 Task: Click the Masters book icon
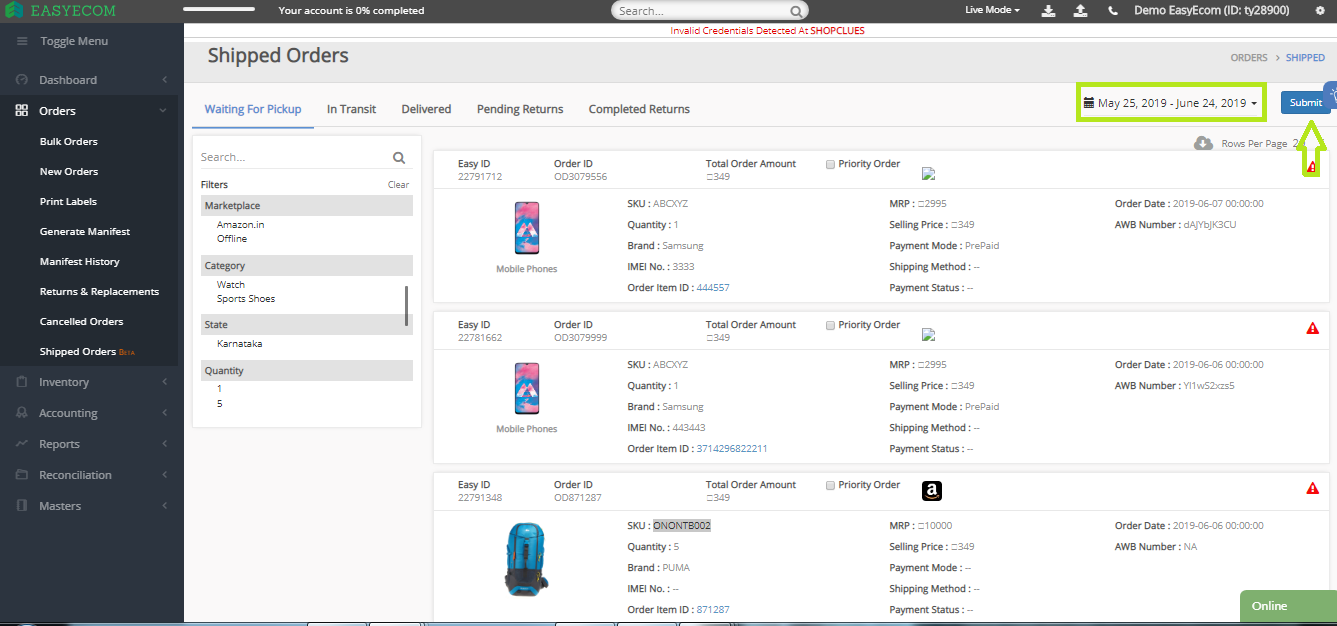click(22, 506)
